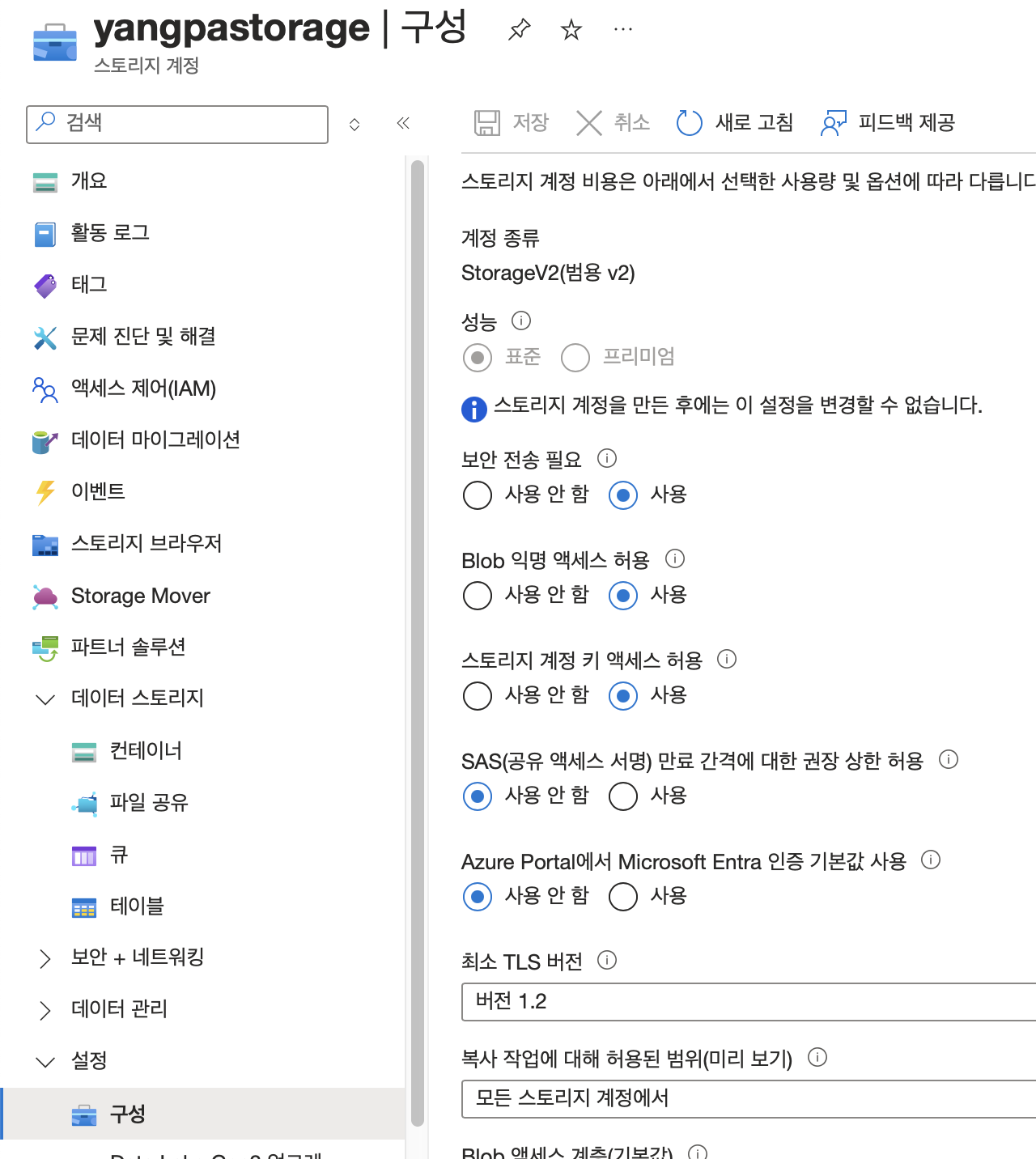The image size is (1036, 1159).
Task: Click the refresh icon for 새로 고침
Action: (x=689, y=123)
